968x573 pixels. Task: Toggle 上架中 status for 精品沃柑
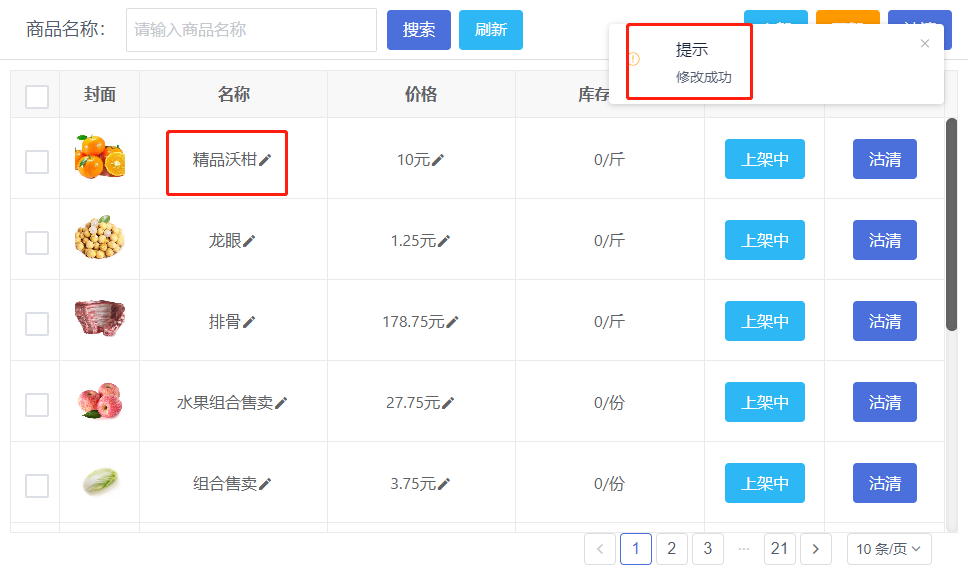click(x=765, y=159)
